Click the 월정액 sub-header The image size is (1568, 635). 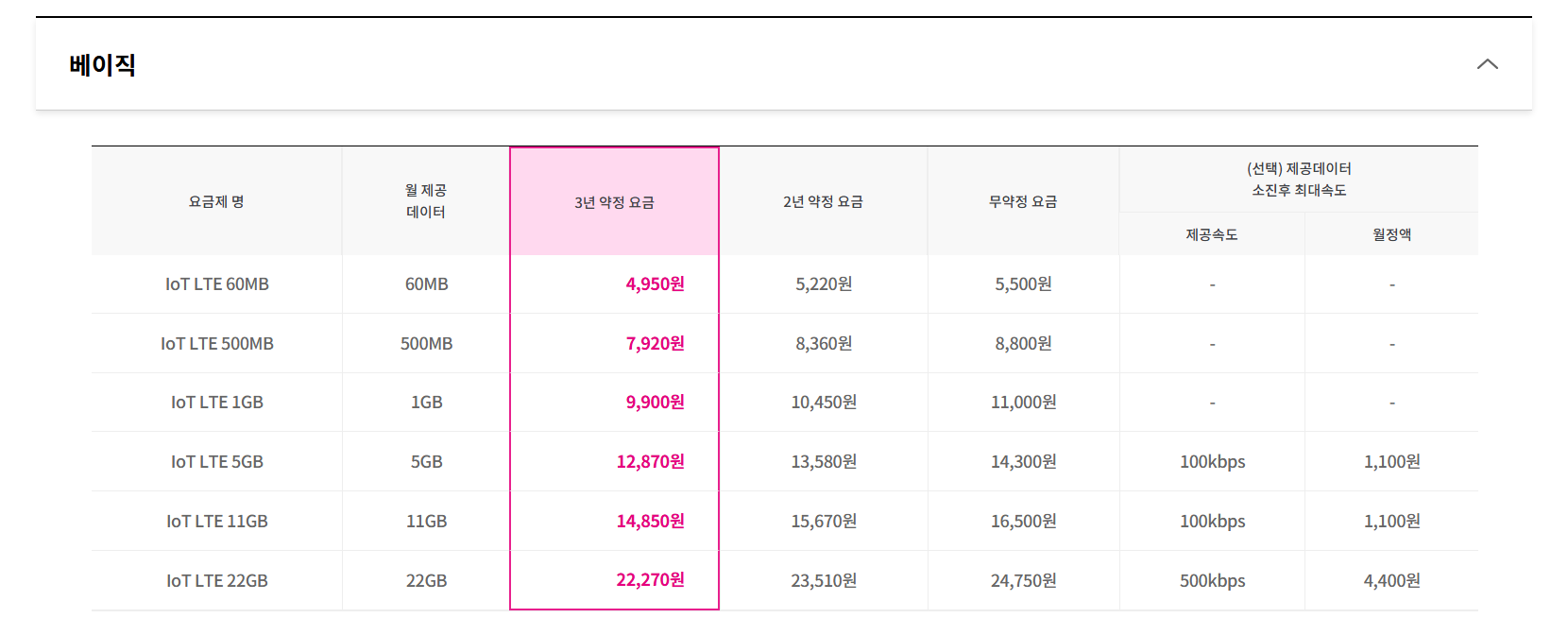click(x=1391, y=234)
